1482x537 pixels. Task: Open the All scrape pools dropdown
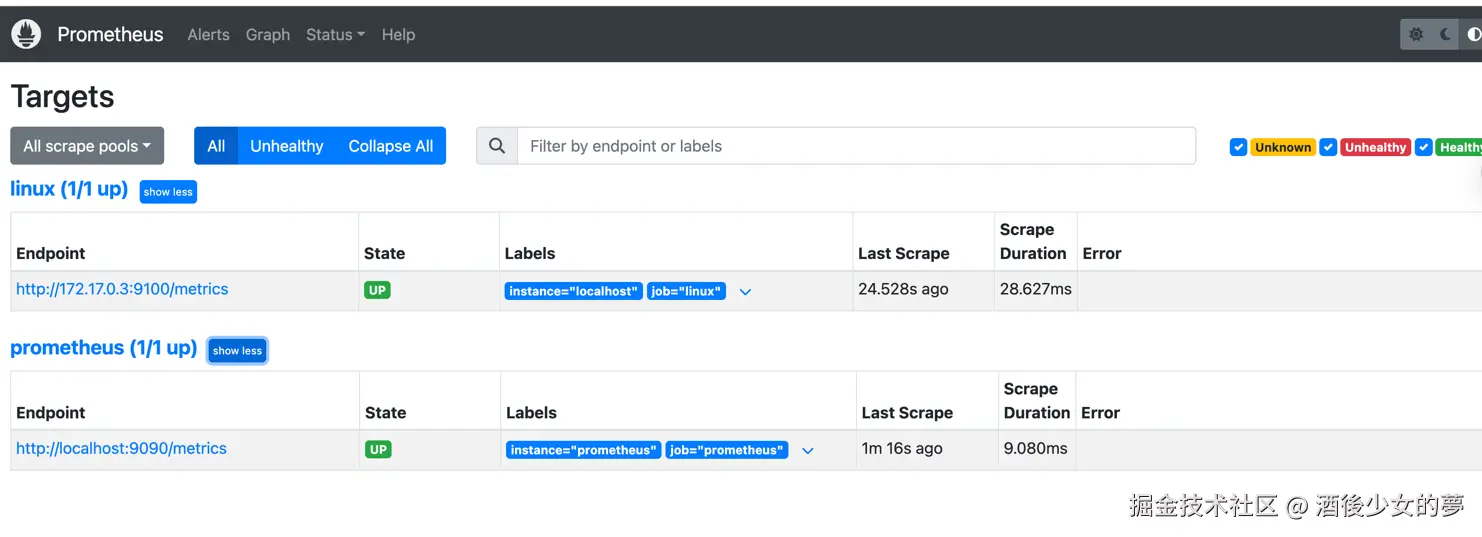tap(87, 146)
